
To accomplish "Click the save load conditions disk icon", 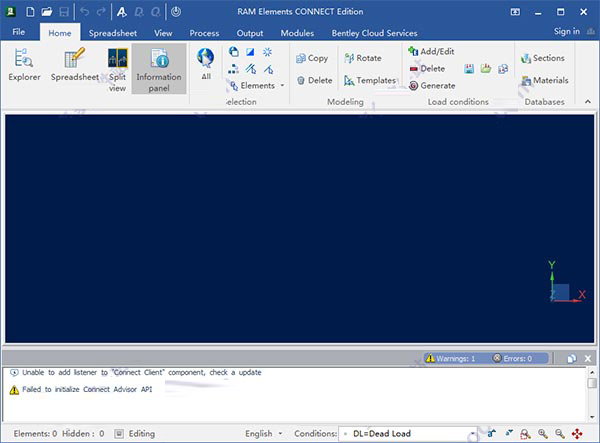I will [469, 69].
